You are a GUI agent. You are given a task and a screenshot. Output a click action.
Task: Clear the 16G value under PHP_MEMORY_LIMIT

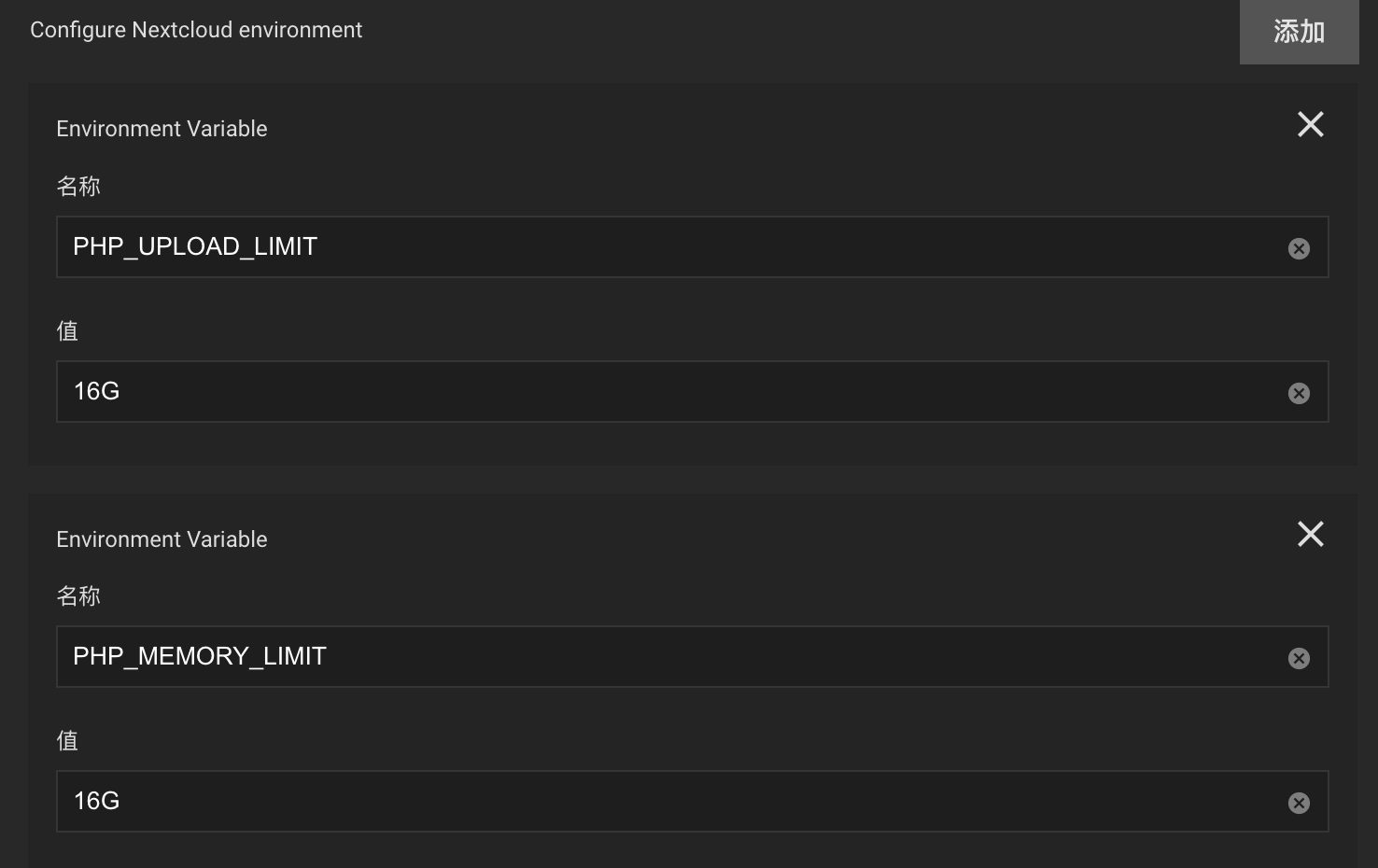point(1299,803)
